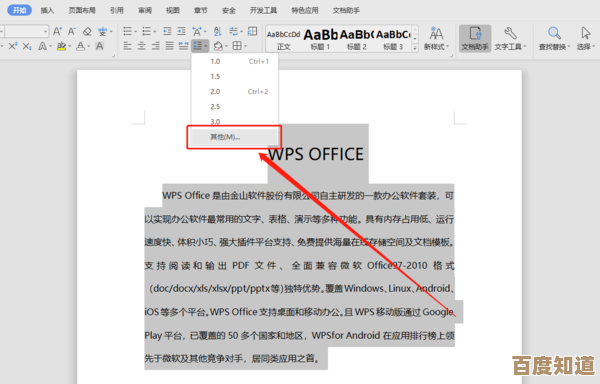Choose 2.0 line spacing
The width and height of the screenshot is (600, 384).
point(235,91)
